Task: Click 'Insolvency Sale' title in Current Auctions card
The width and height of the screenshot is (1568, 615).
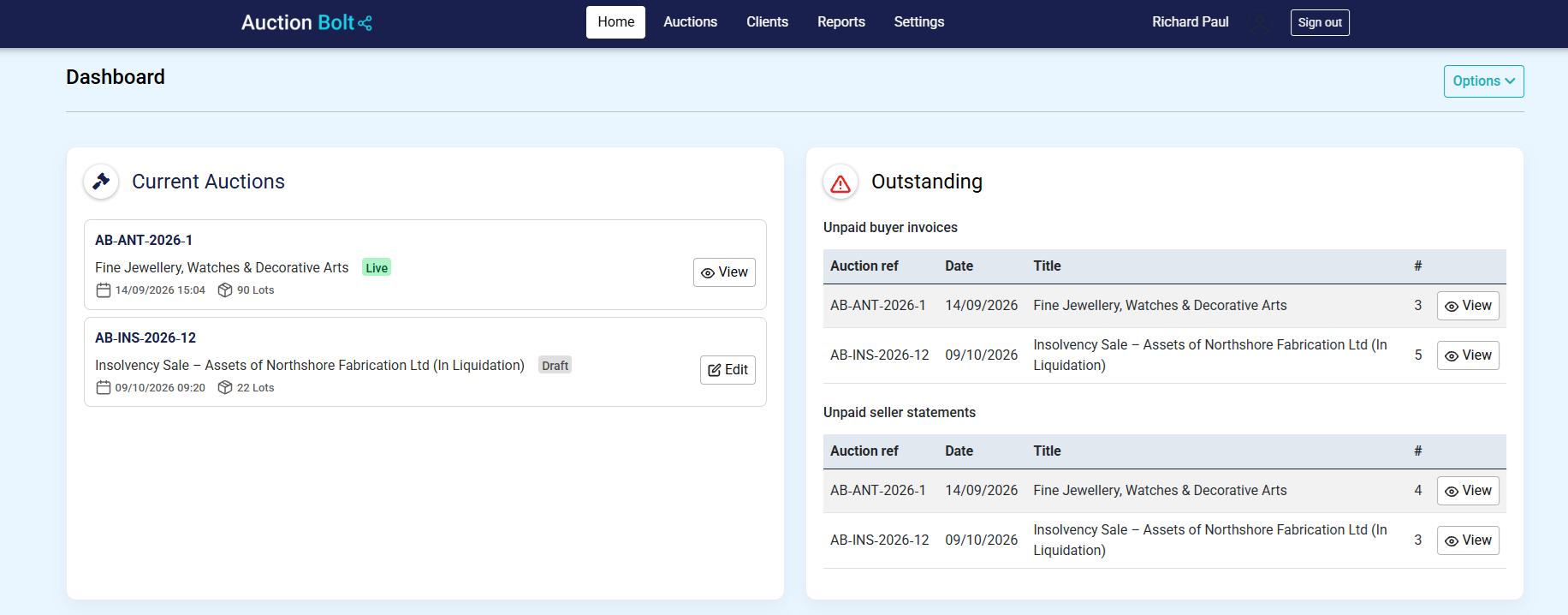Action: 310,366
